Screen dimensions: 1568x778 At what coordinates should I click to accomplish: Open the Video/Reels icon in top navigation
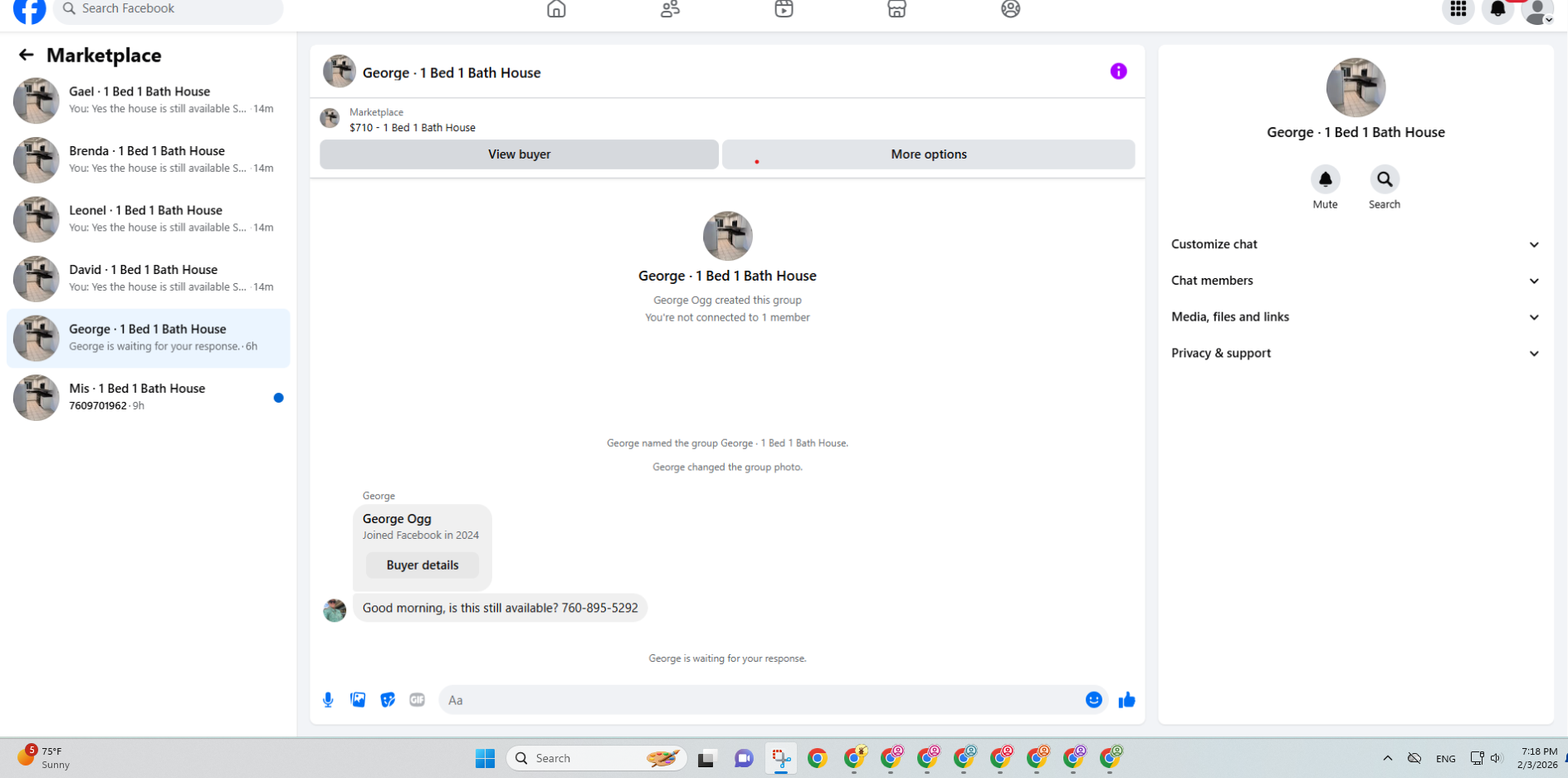pyautogui.click(x=784, y=9)
